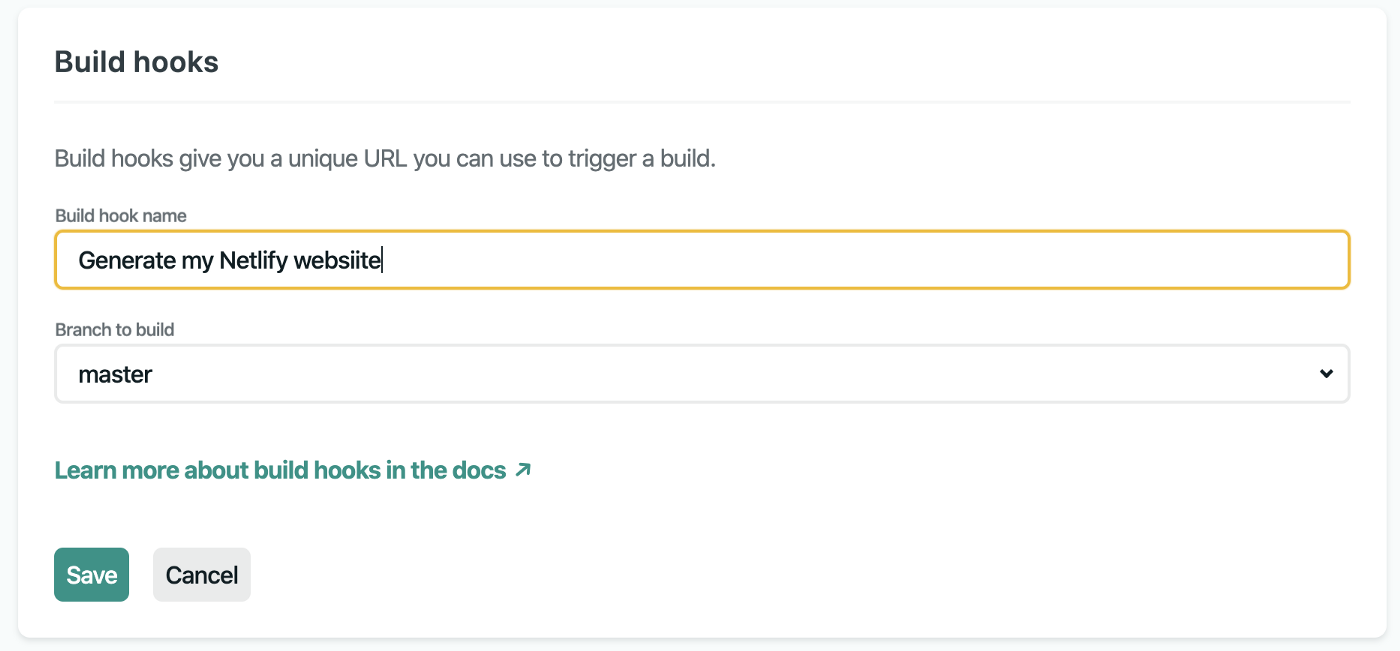Click the 'Build hook name' label

pos(120,215)
